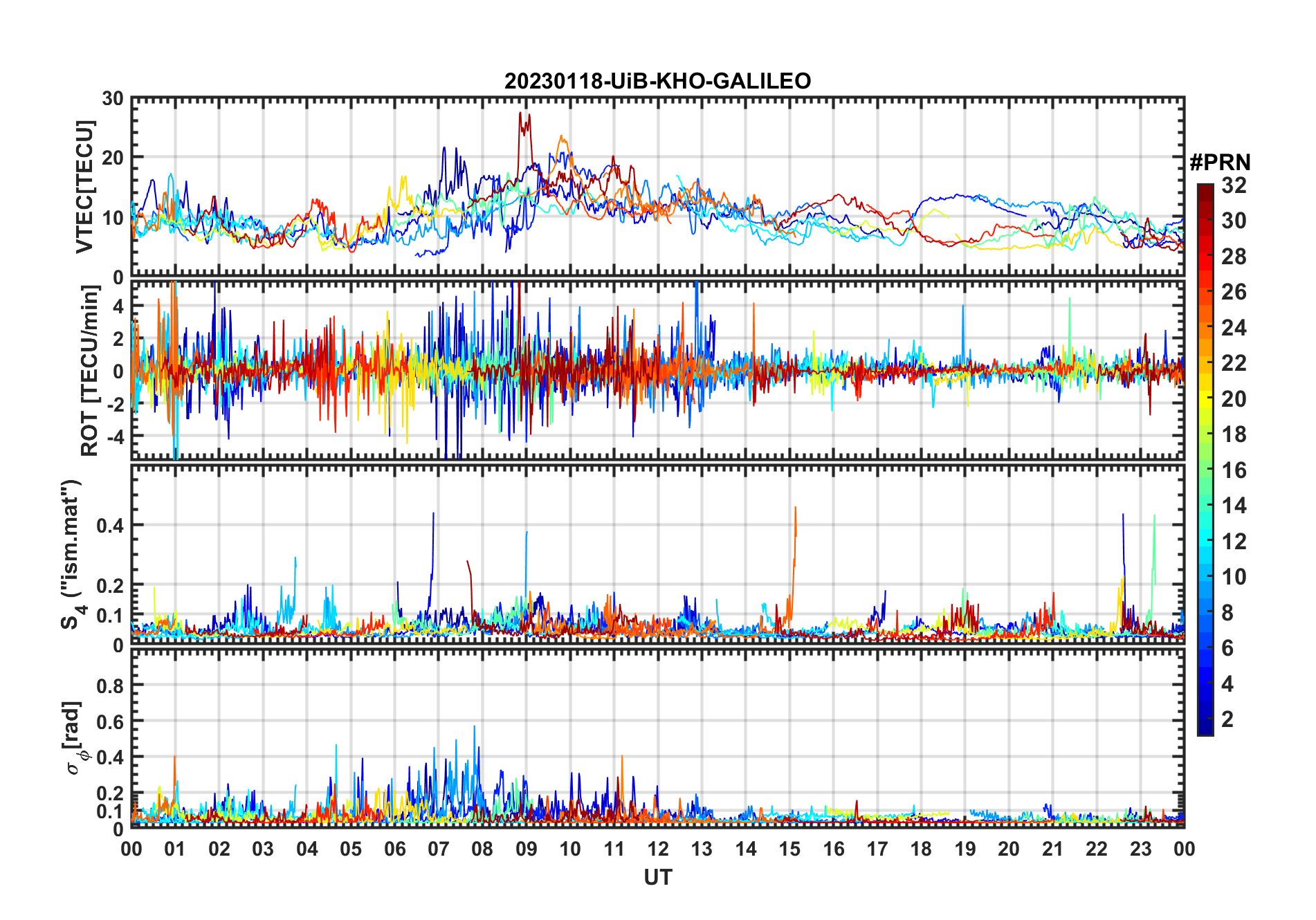Click colorbar tick label 18
Screen dimensions: 1316x920
coord(1234,434)
